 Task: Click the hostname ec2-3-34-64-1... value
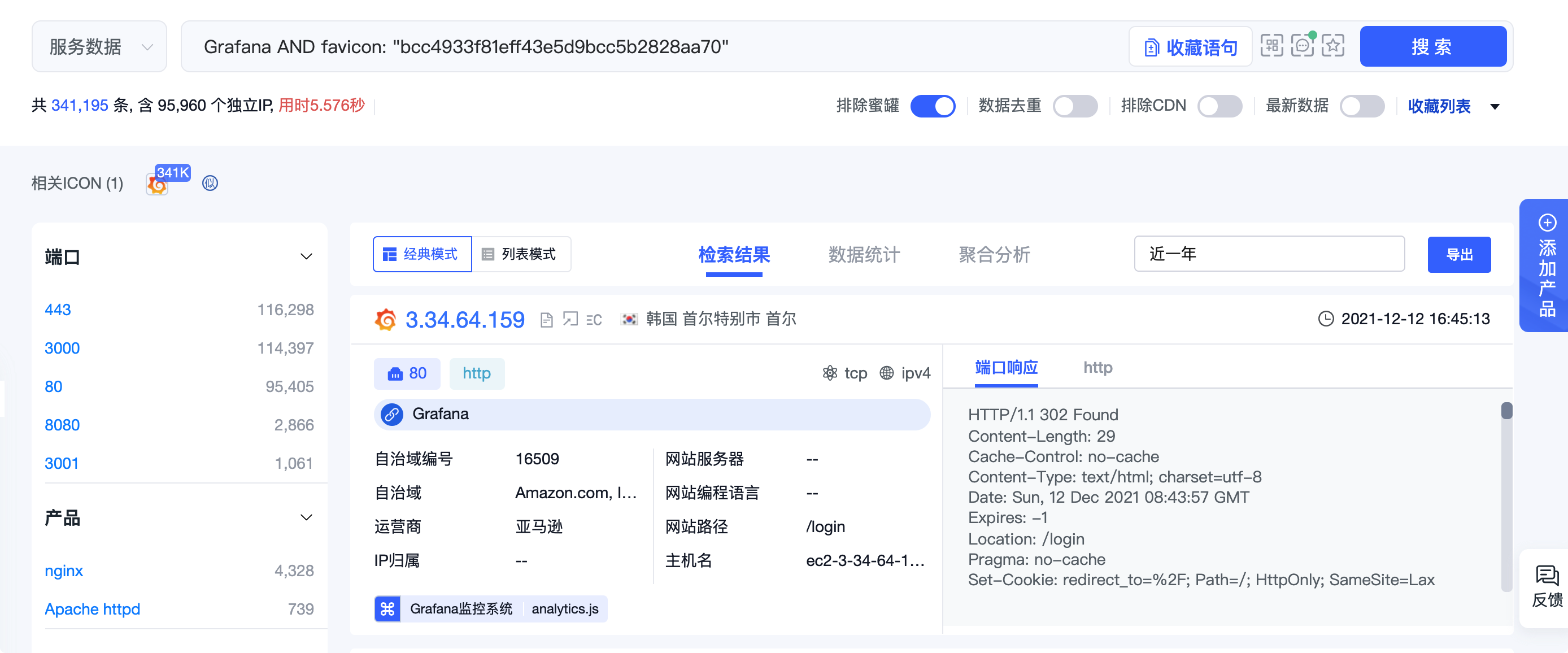[865, 560]
